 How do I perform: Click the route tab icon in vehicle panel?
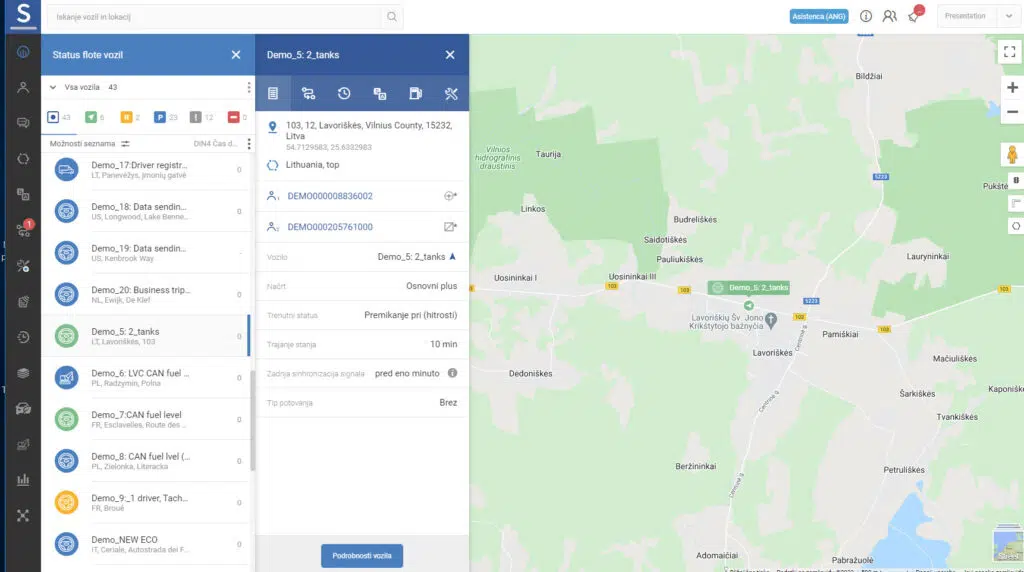[x=308, y=94]
